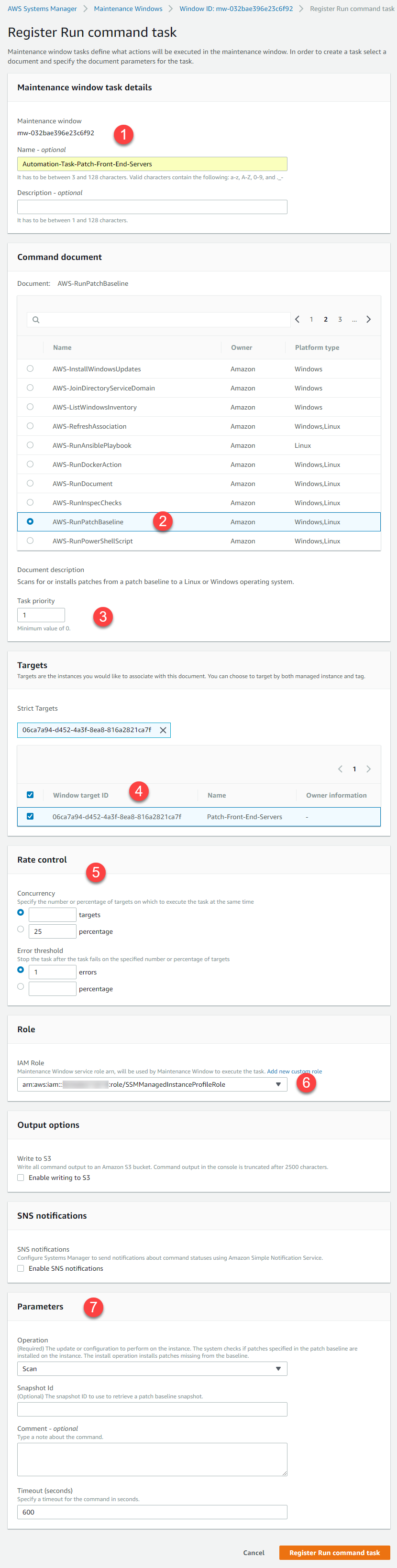Click the error threshold errors field showing 1

(x=52, y=972)
